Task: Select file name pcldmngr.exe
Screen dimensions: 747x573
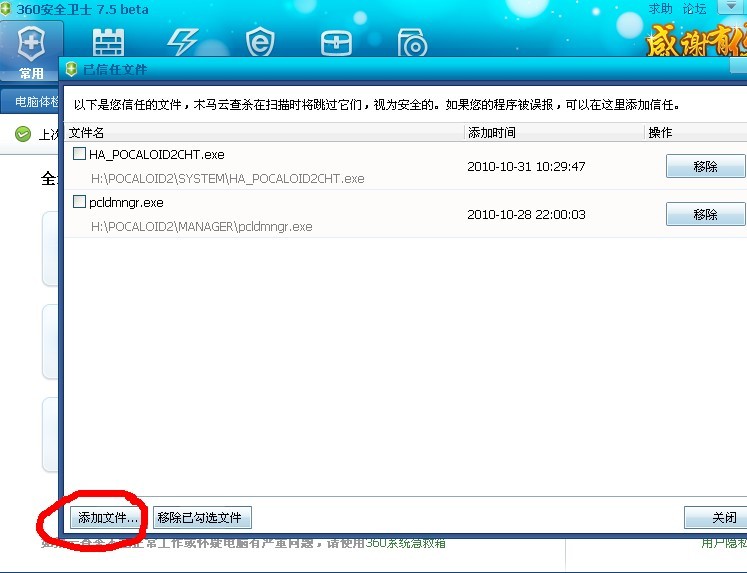Action: pos(126,202)
